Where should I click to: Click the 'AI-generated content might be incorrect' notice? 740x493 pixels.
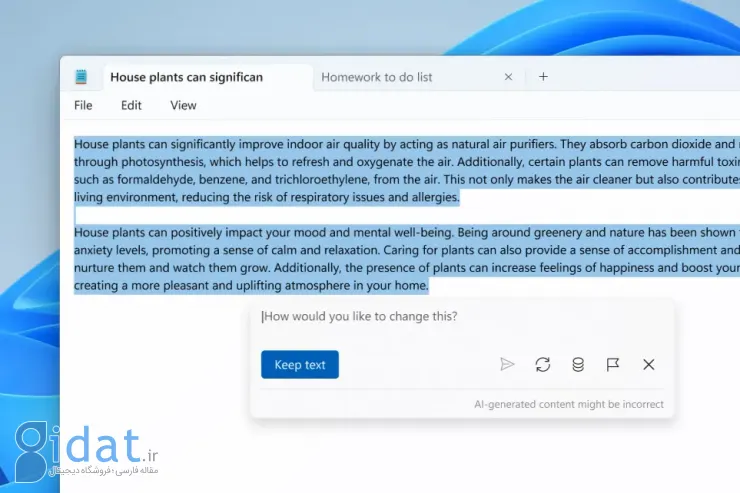tap(569, 404)
